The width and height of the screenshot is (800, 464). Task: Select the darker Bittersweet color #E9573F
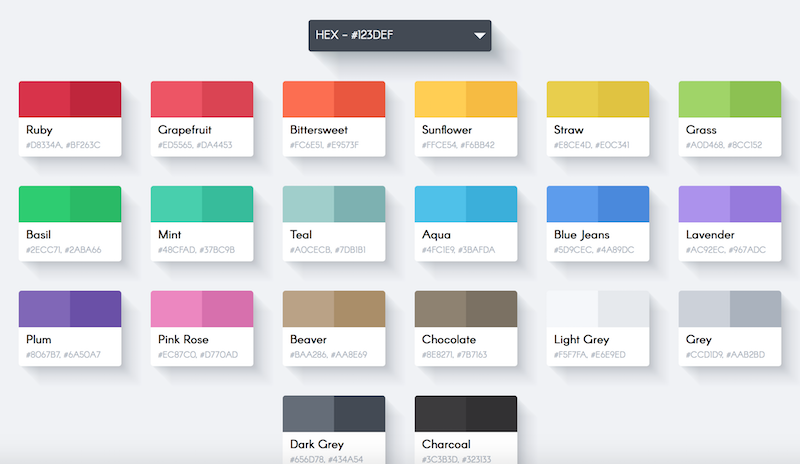(360, 99)
